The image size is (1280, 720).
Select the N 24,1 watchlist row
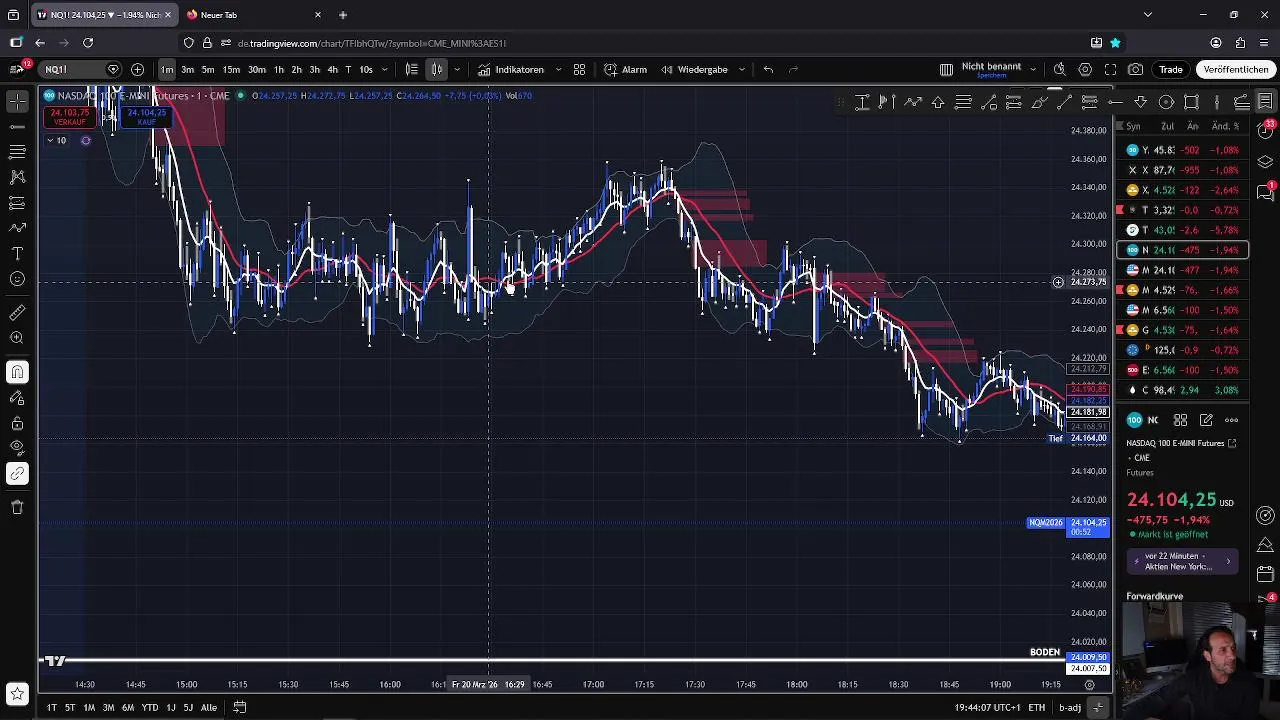pyautogui.click(x=1182, y=250)
